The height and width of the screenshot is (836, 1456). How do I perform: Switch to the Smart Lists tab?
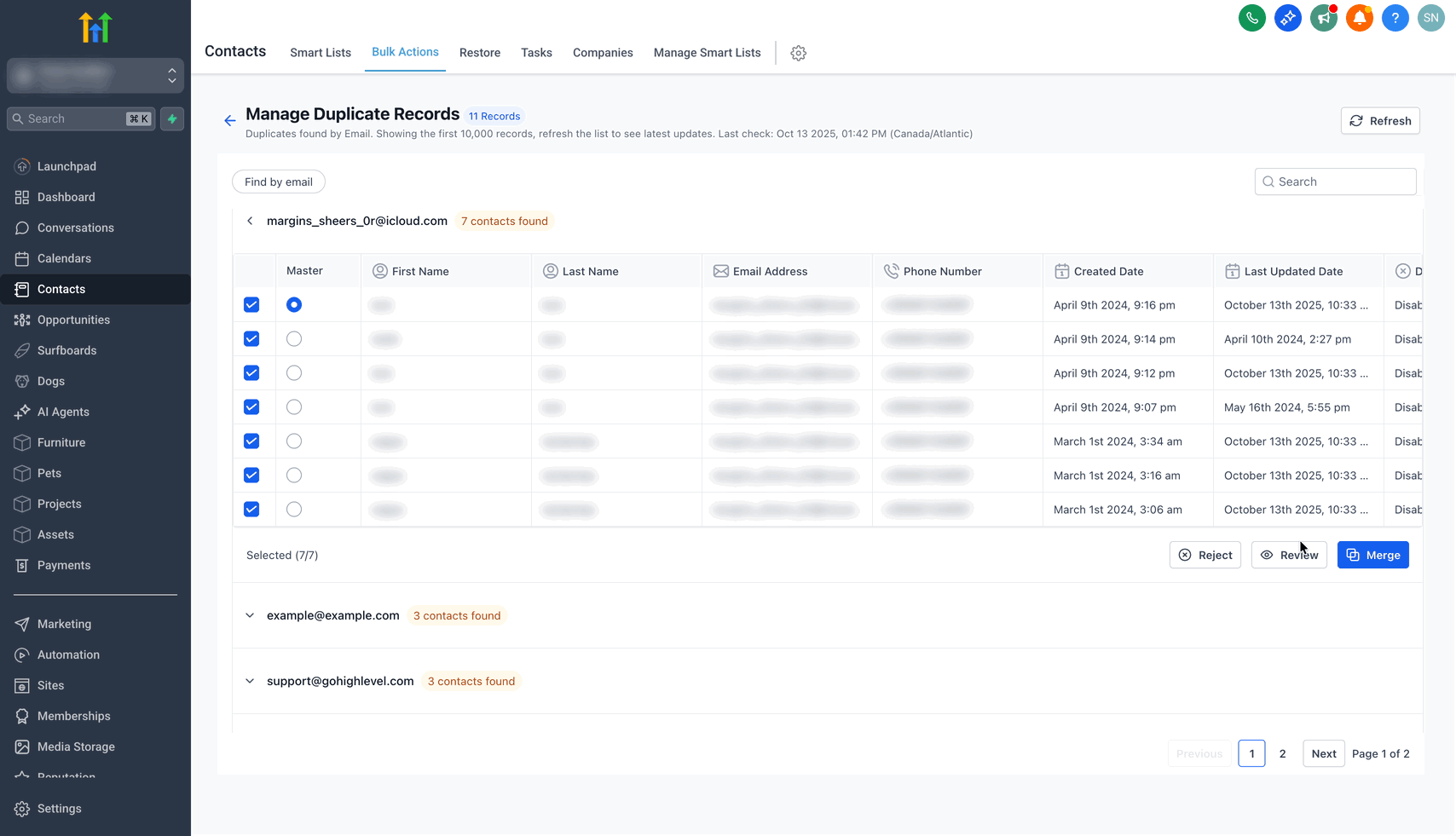pos(321,53)
